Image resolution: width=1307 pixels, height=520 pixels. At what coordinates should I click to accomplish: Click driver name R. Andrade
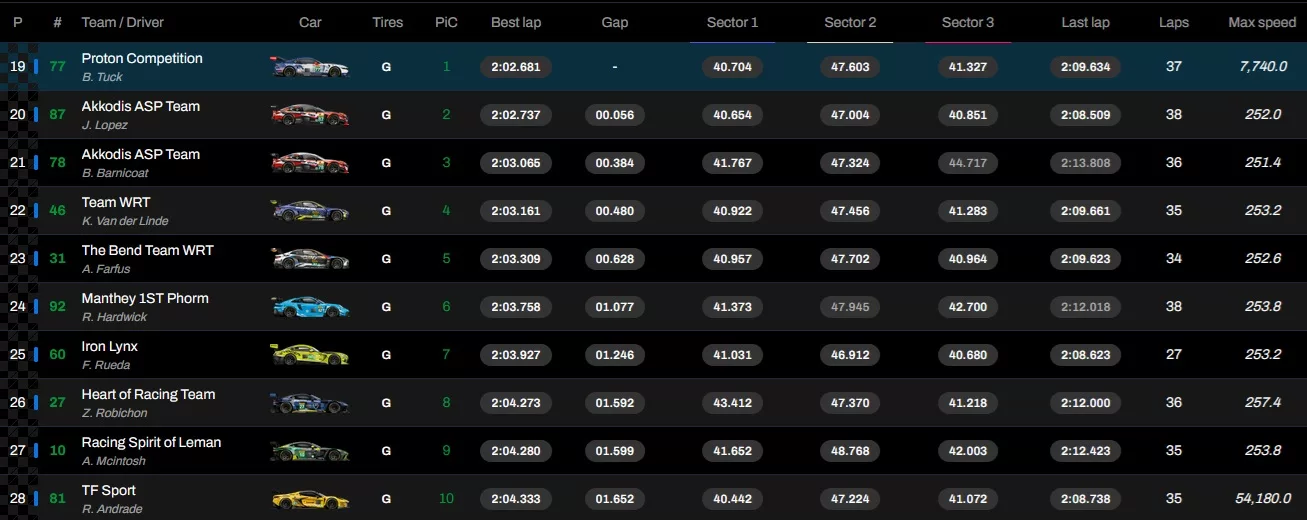(x=112, y=509)
